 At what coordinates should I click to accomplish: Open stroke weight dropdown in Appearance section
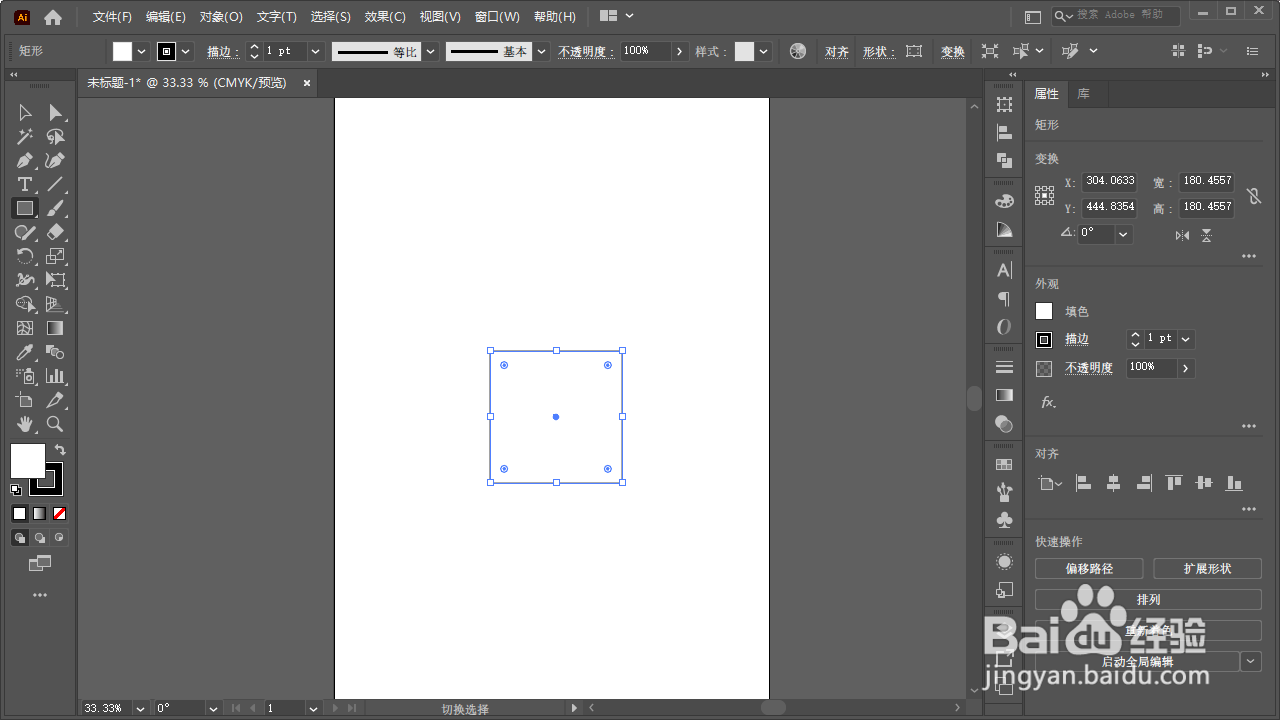click(x=1186, y=339)
